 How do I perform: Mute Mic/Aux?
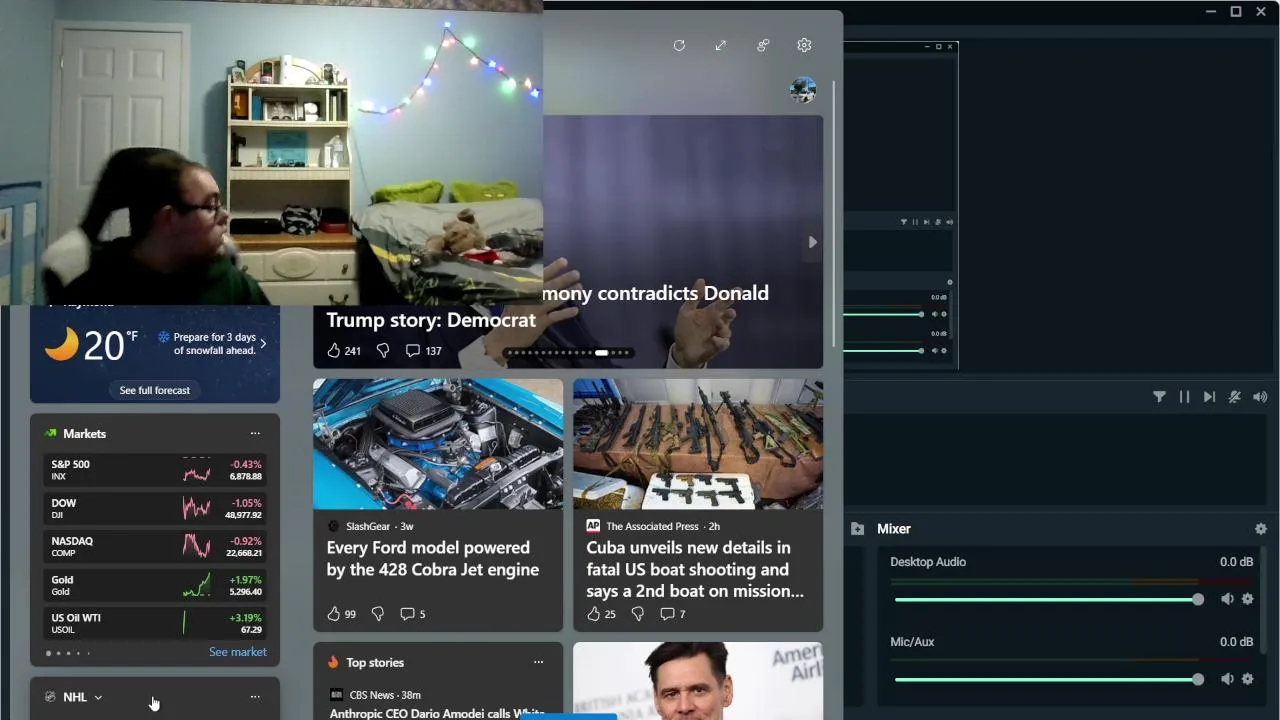click(x=1227, y=679)
